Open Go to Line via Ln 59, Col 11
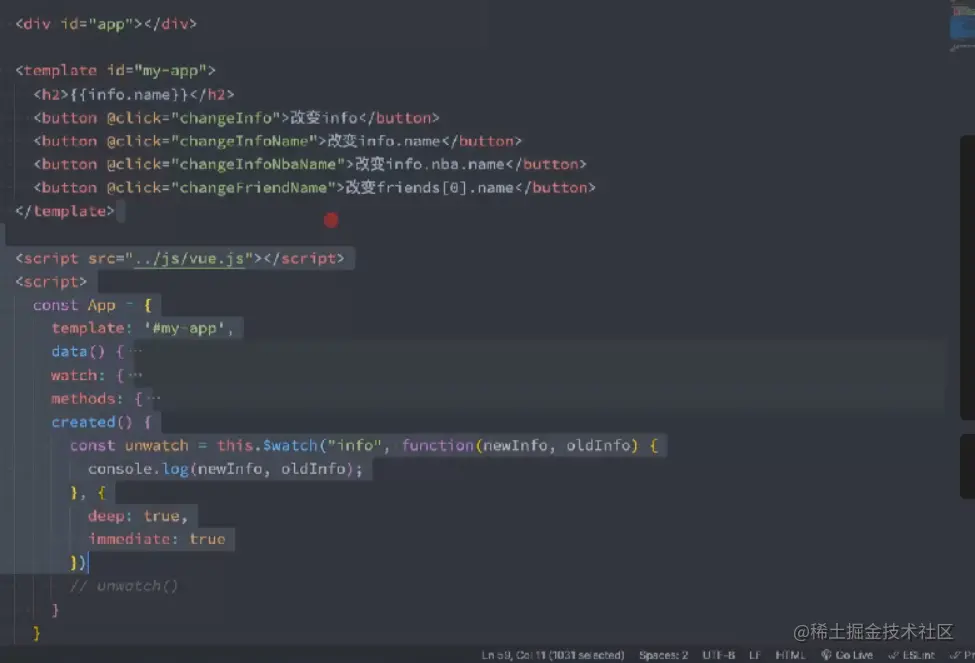 pos(553,655)
